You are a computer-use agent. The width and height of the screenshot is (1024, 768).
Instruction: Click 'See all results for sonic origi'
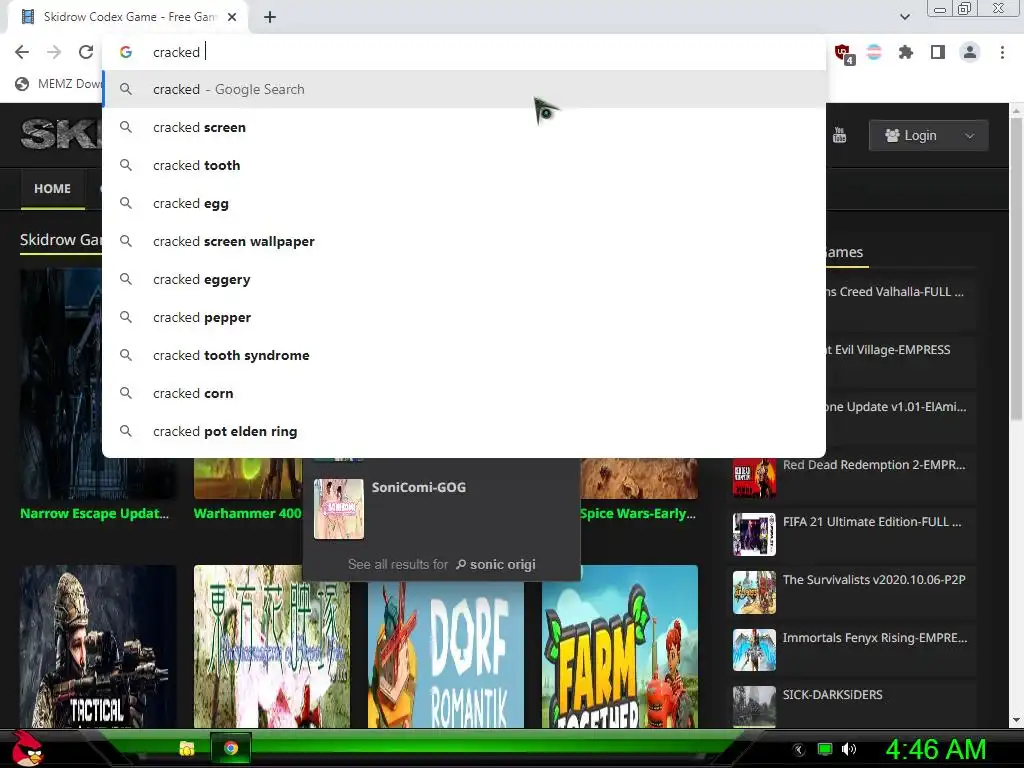click(x=441, y=564)
